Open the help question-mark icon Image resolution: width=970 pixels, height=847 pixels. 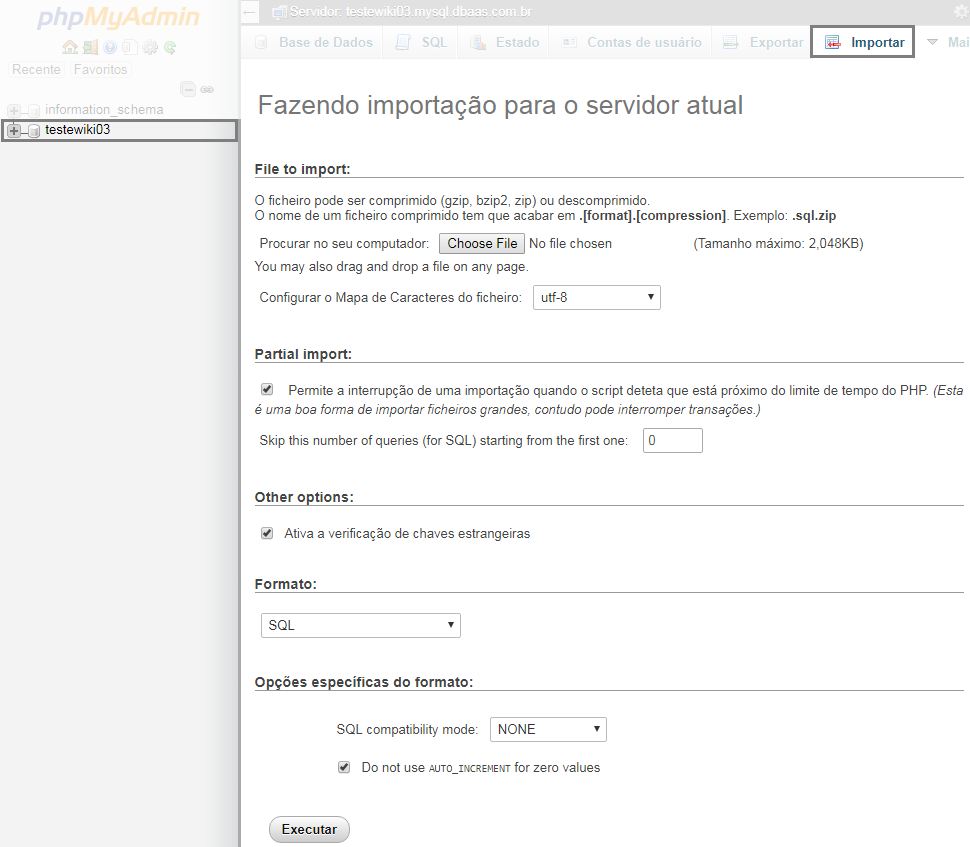click(x=110, y=47)
